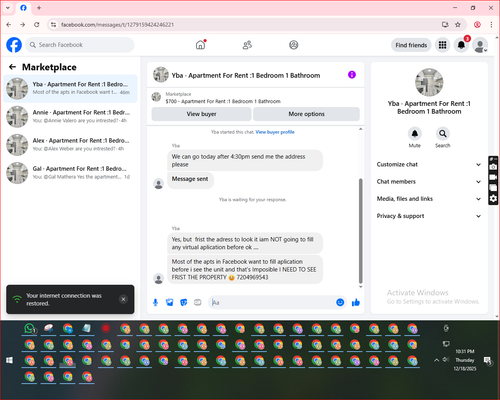
Task: Bookmark this page with the star icon
Action: coord(458,24)
